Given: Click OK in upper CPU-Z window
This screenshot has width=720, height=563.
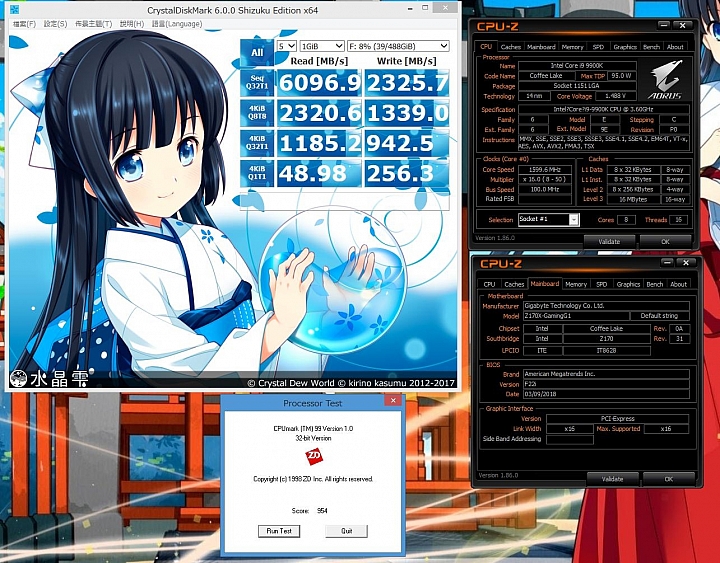Looking at the screenshot, I should pyautogui.click(x=665, y=242).
